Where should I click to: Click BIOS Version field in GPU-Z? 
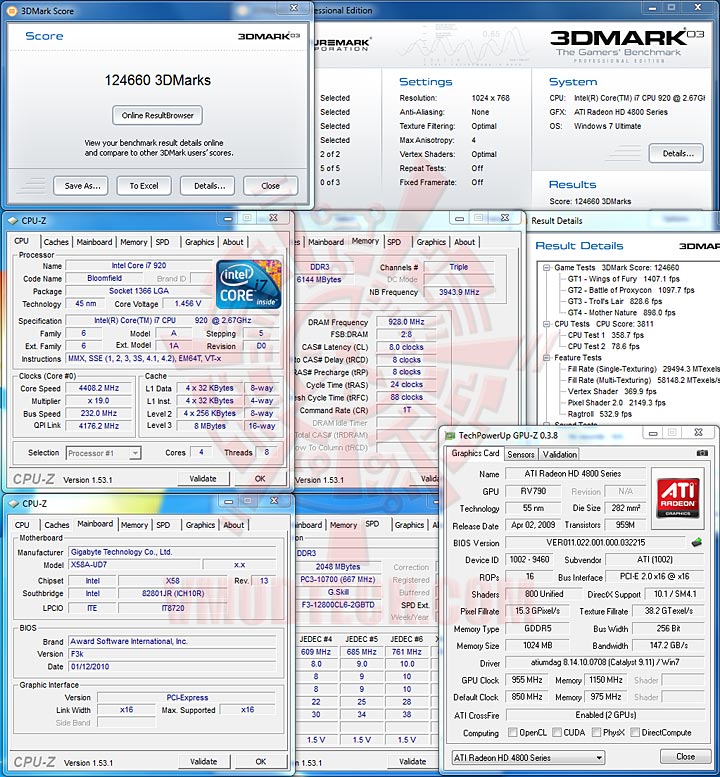[596, 543]
